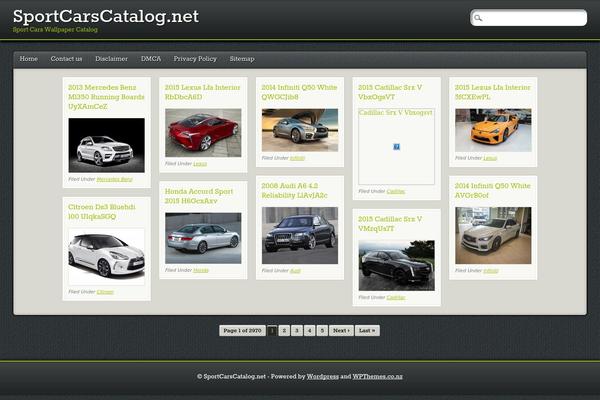Click the black Cadillac thumbnail
600x400 pixels.
point(396,265)
